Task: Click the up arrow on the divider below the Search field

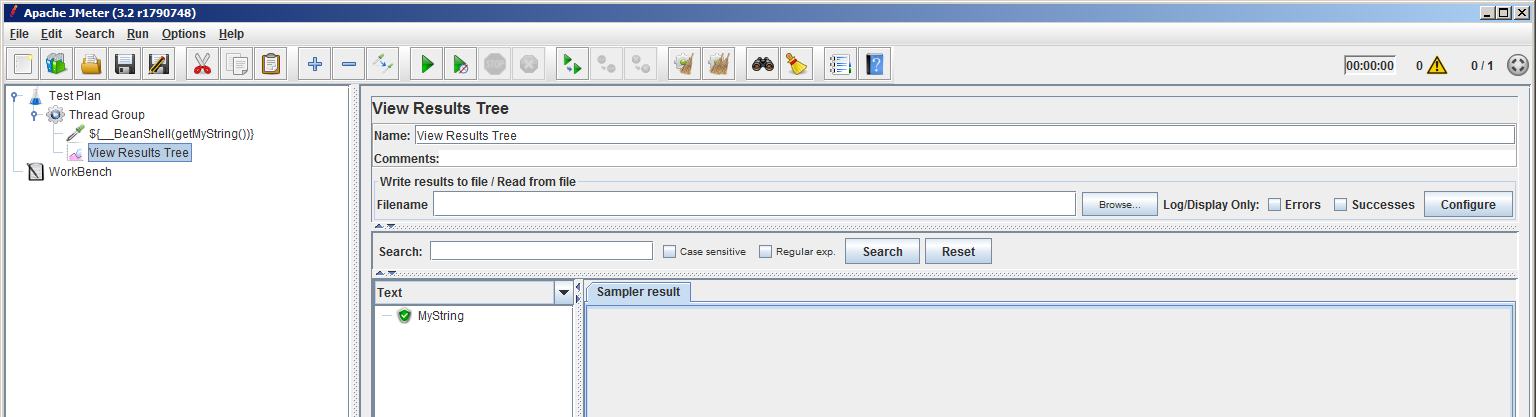Action: [x=380, y=272]
